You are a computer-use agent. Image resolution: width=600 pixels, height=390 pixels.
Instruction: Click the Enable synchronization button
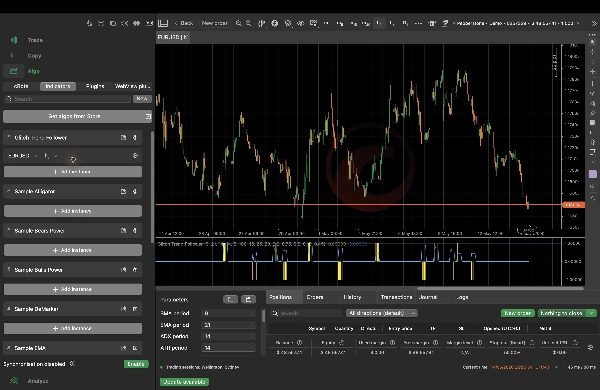coord(136,364)
